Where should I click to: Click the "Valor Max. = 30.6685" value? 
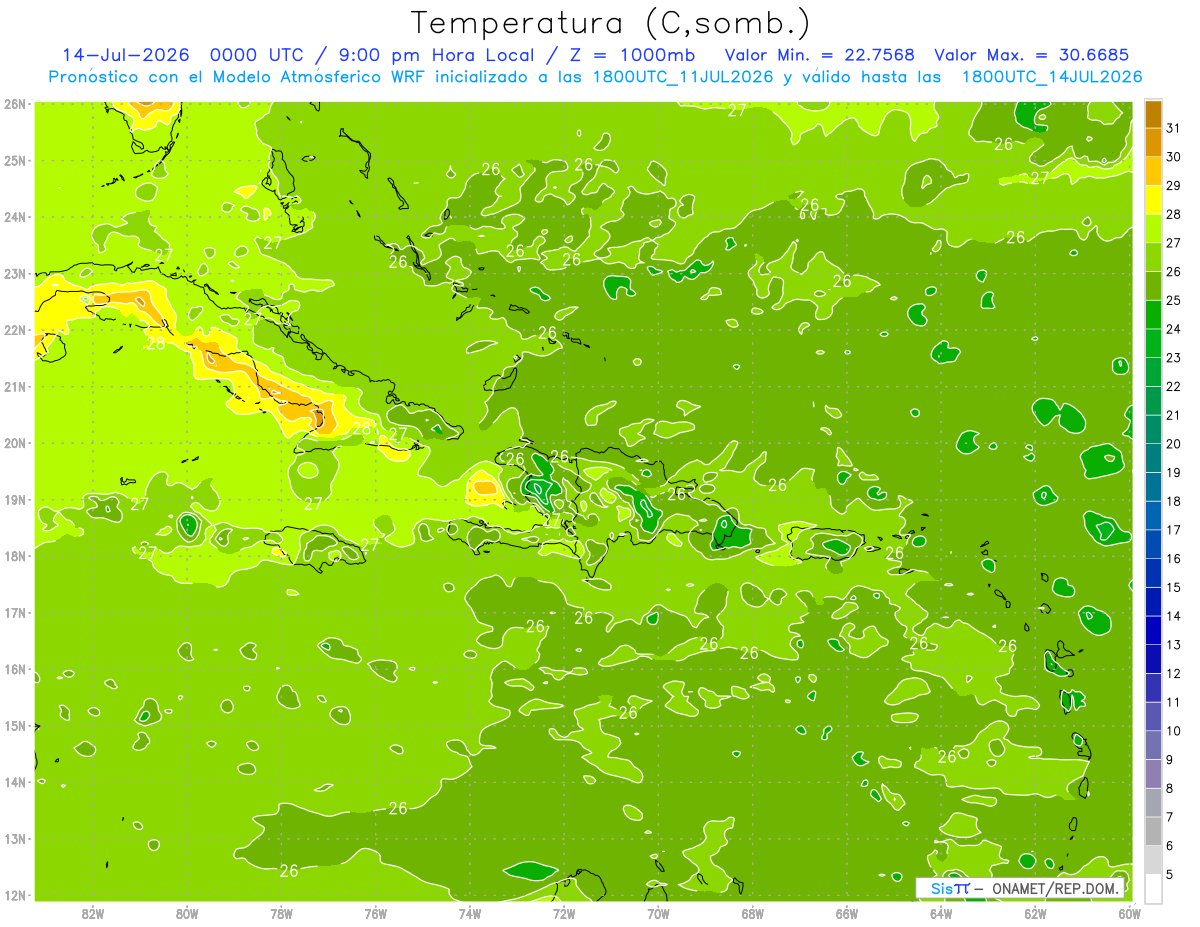pyautogui.click(x=1033, y=55)
